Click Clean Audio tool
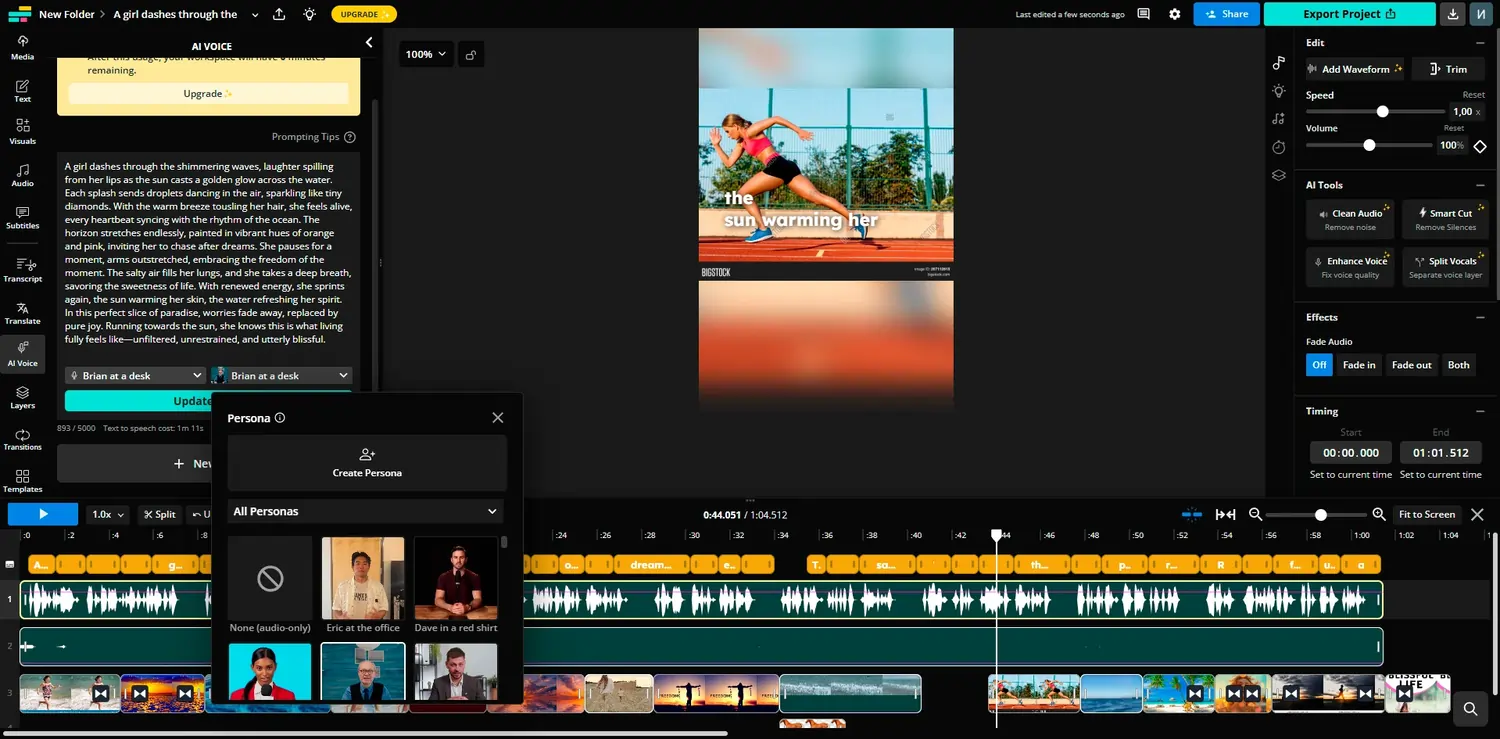Screen dimensions: 1500x739 tap(1350, 219)
